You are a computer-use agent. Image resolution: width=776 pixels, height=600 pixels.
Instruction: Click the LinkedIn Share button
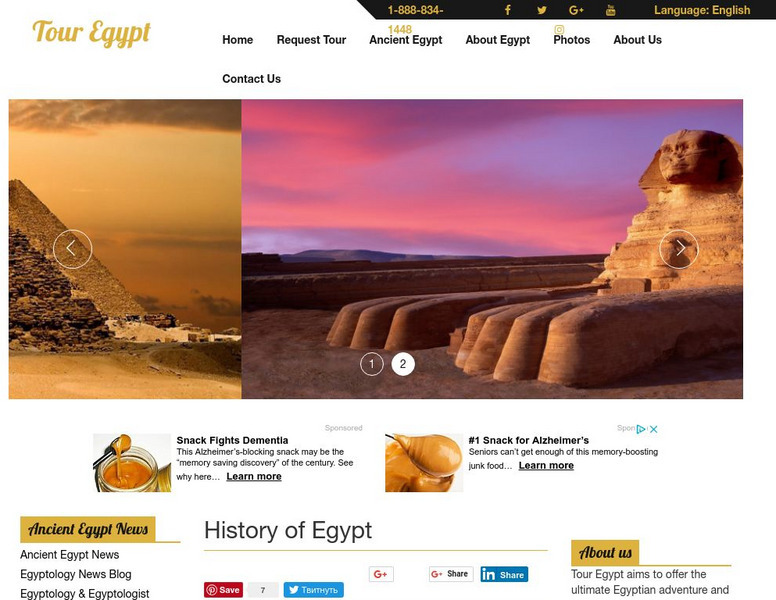tap(504, 574)
